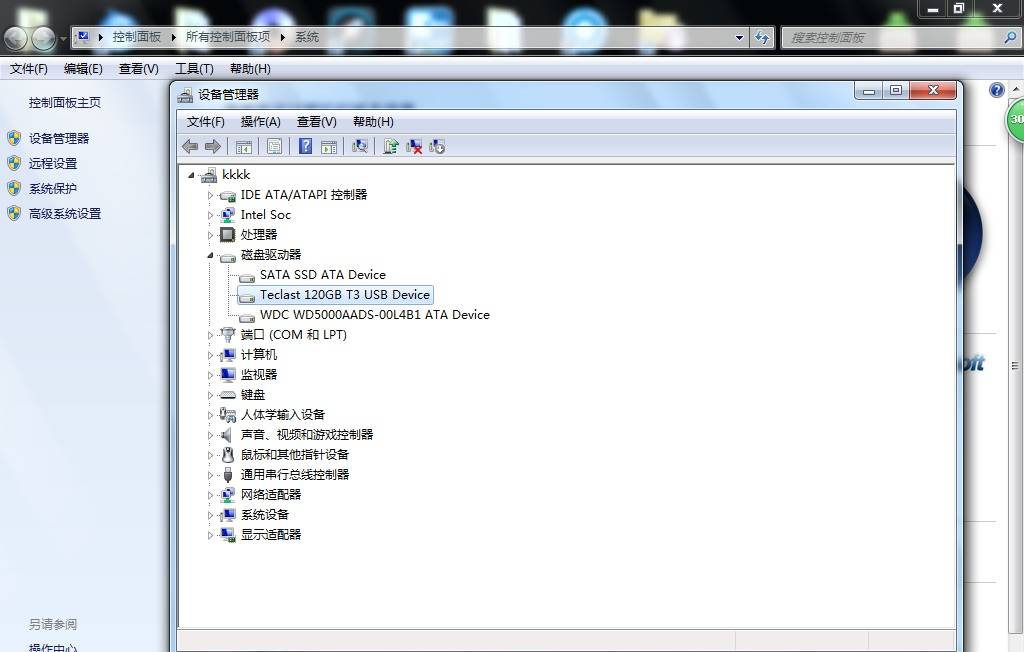
Task: Open the Properties toolbar icon
Action: (274, 146)
